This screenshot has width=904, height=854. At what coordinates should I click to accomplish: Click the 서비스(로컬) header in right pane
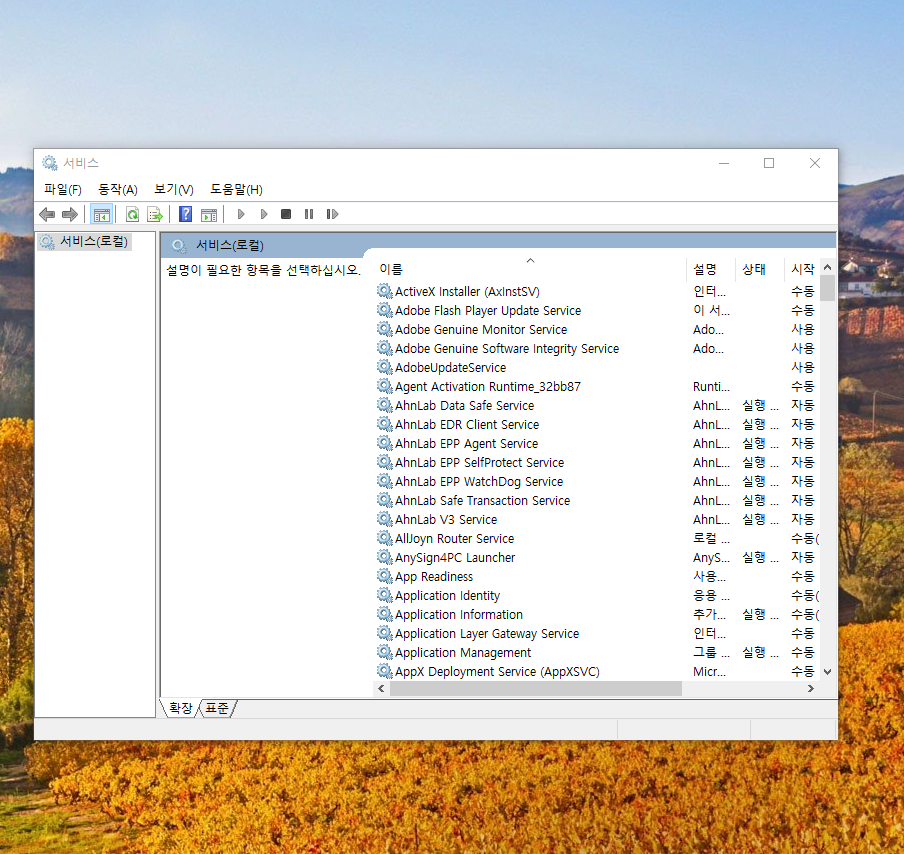[229, 245]
